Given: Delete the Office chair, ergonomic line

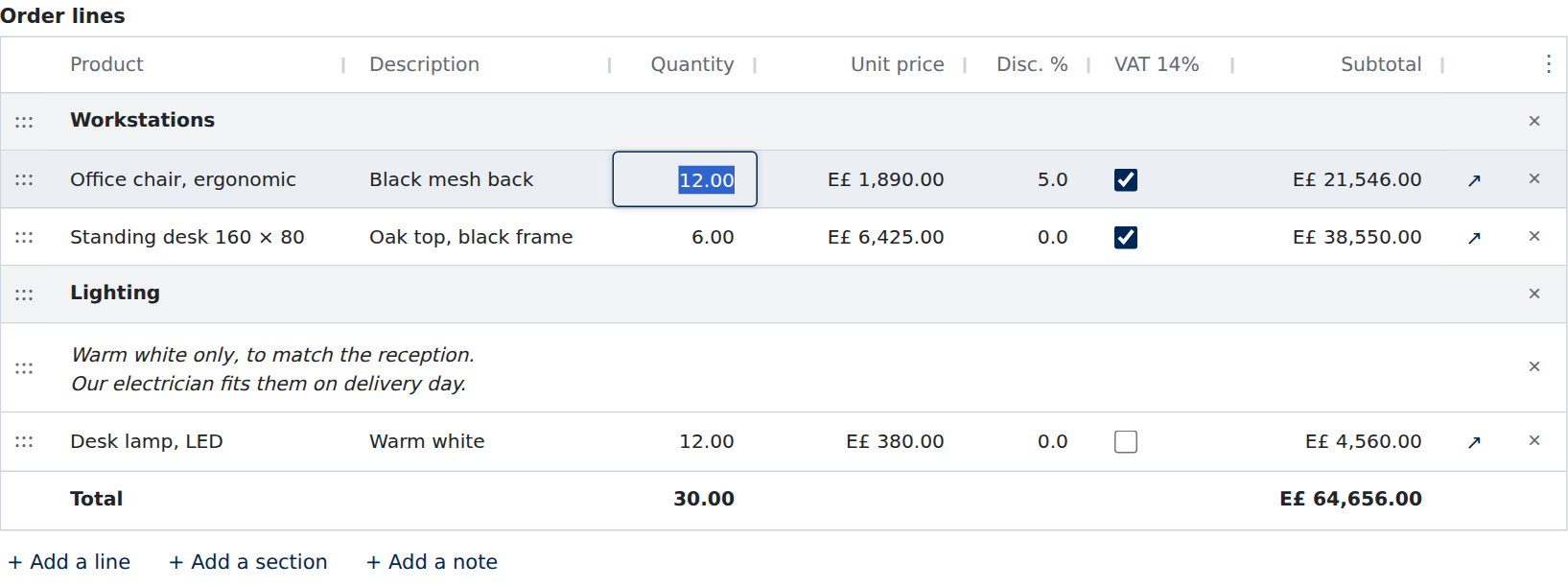Looking at the screenshot, I should click(x=1534, y=178).
